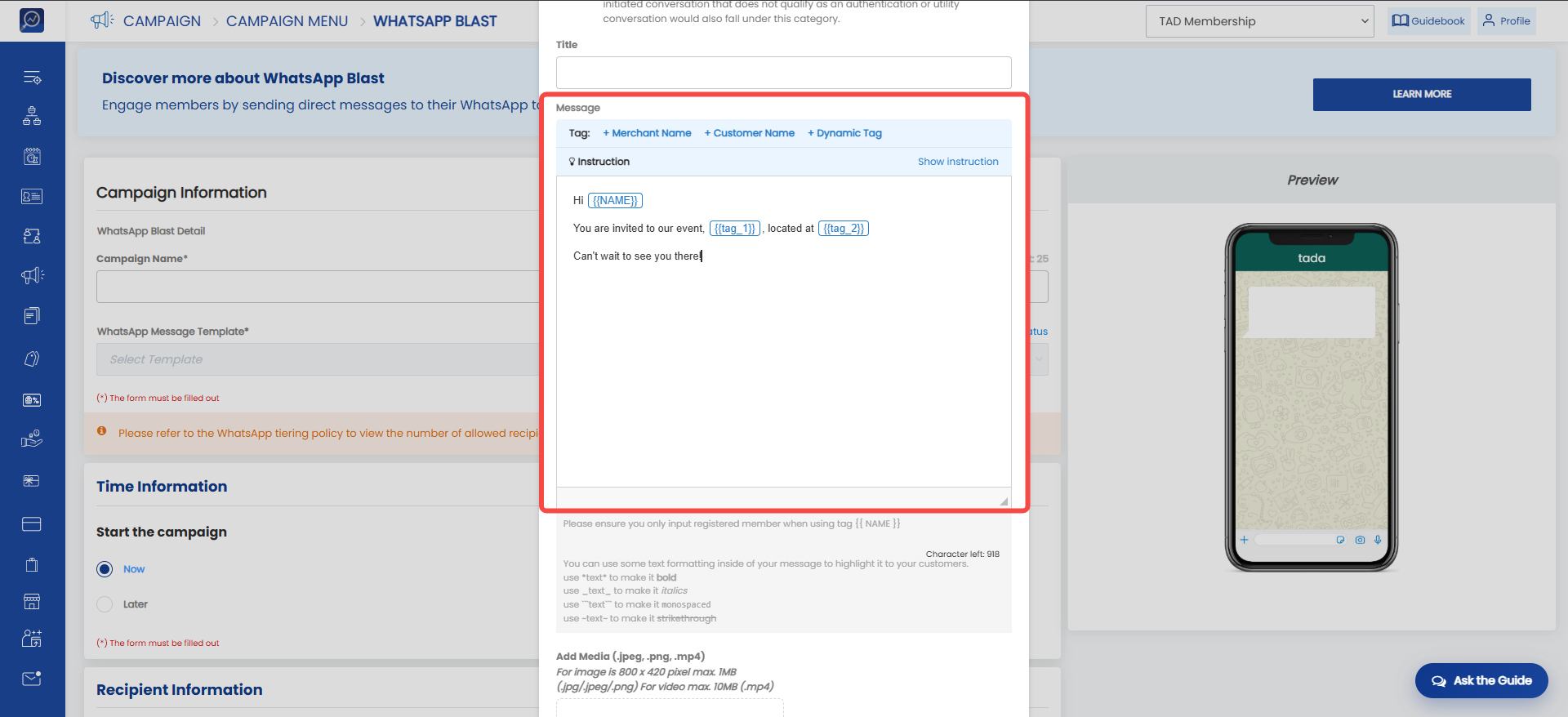The height and width of the screenshot is (717, 1568).
Task: Click the 'Recipient Information' heading
Action: point(180,690)
